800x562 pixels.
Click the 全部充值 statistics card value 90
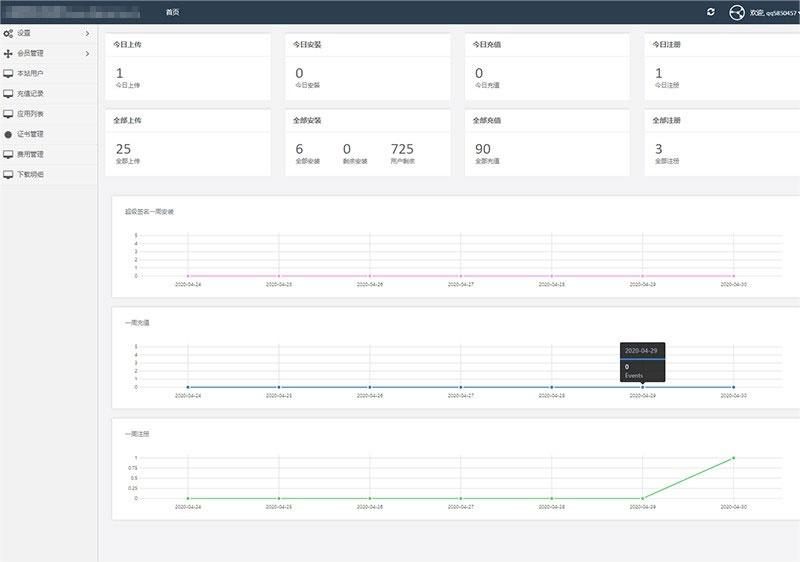pos(484,149)
